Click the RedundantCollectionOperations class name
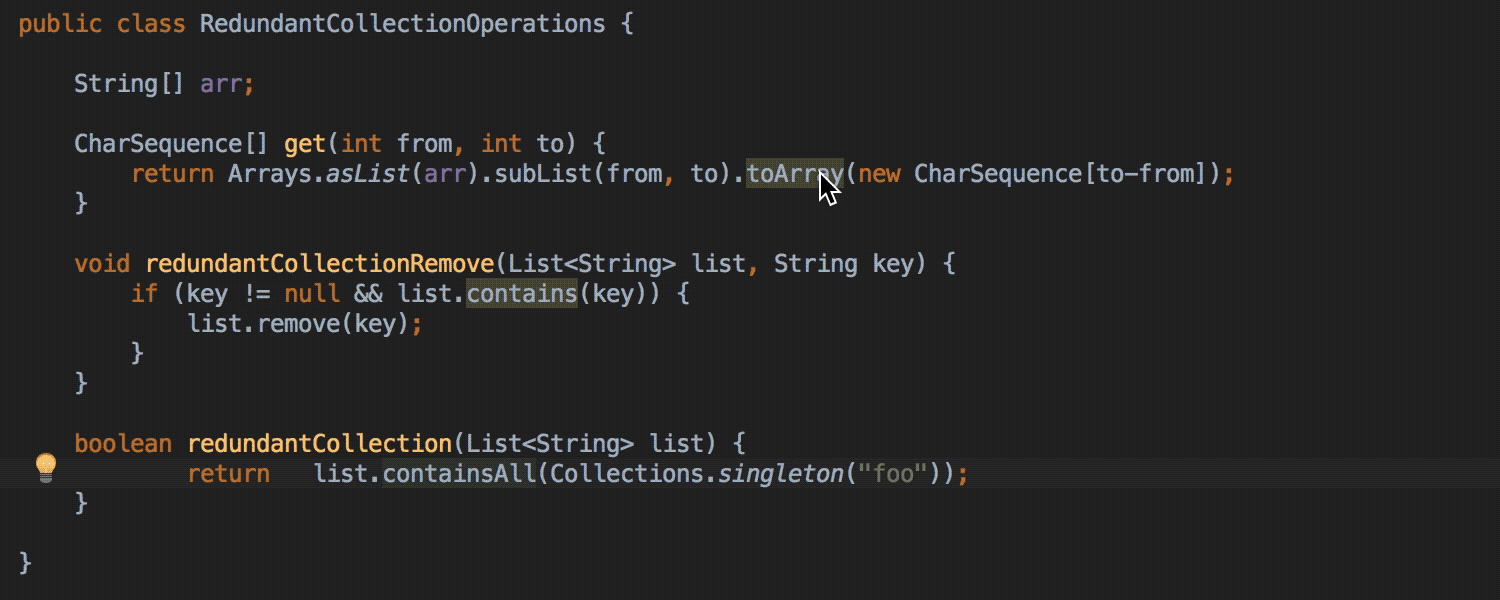 pos(402,24)
